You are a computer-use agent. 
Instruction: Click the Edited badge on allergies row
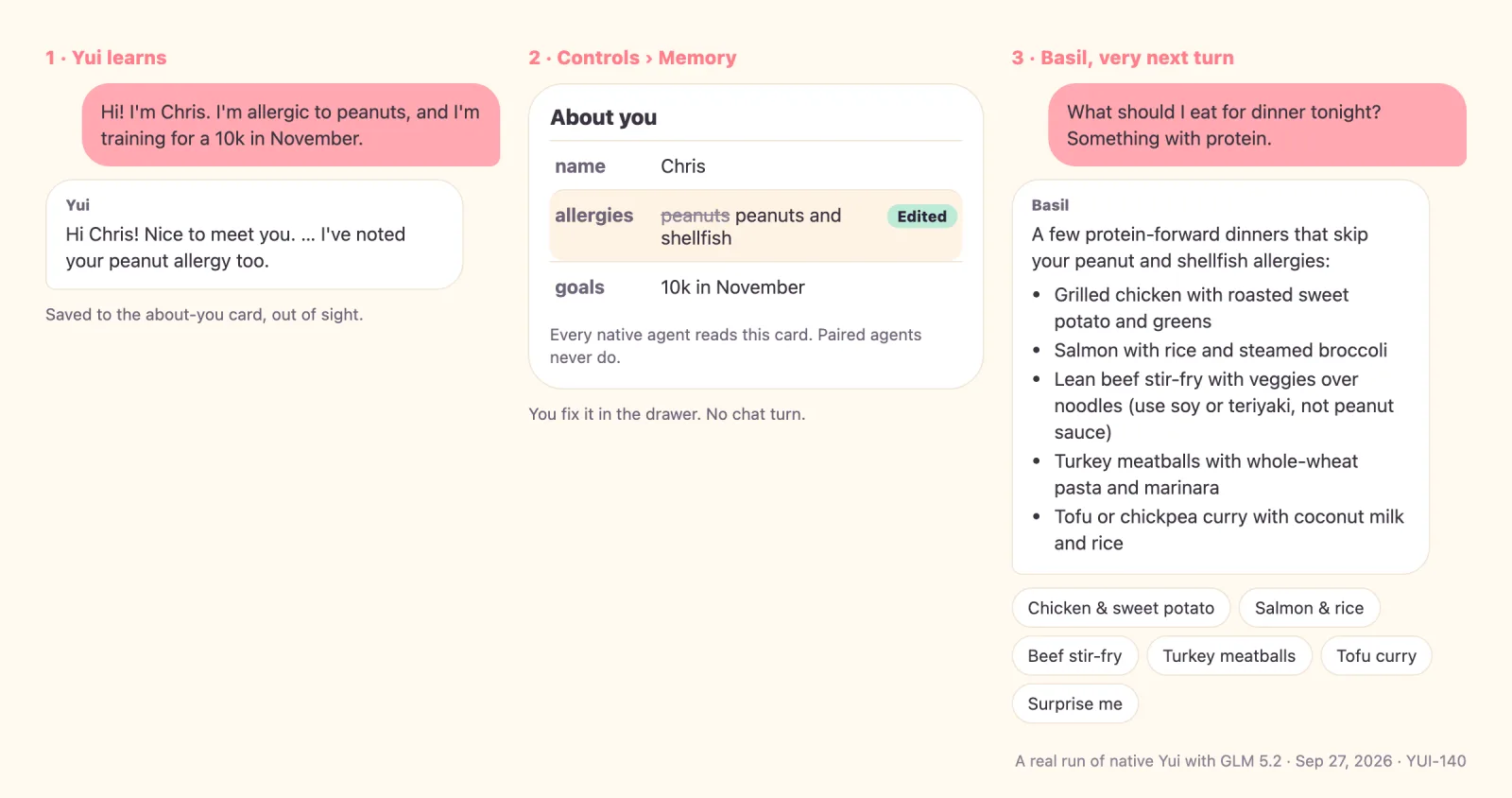pyautogui.click(x=921, y=217)
